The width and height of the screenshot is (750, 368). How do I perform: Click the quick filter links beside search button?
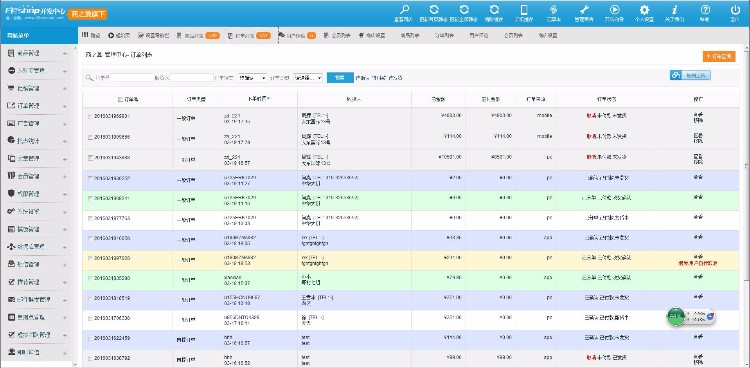point(379,78)
